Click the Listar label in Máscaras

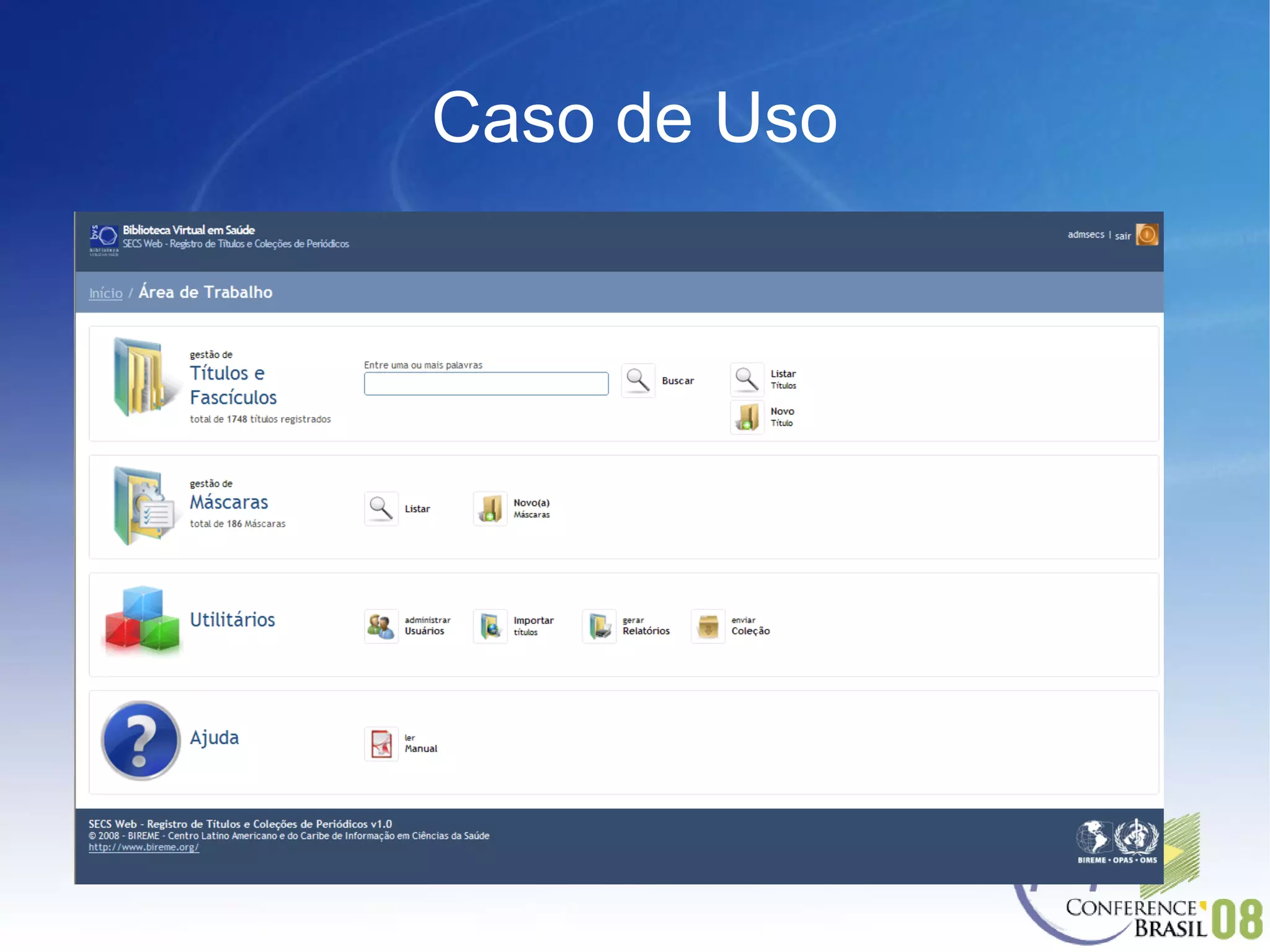point(417,509)
